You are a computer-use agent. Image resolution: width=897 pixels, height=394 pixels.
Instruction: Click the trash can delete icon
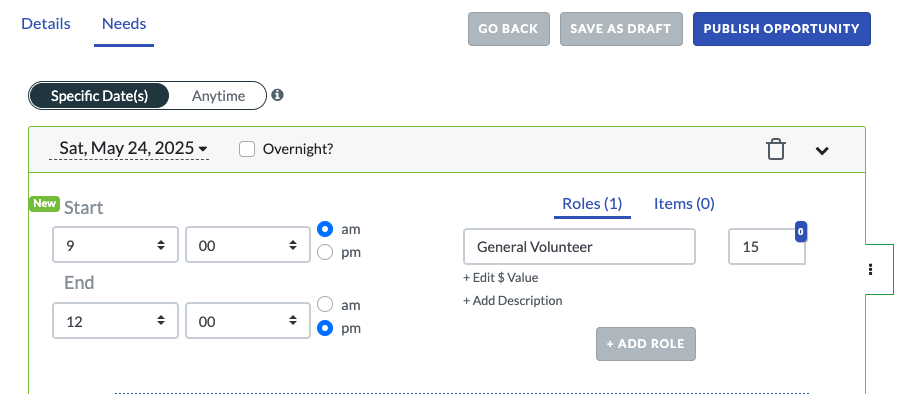776,149
